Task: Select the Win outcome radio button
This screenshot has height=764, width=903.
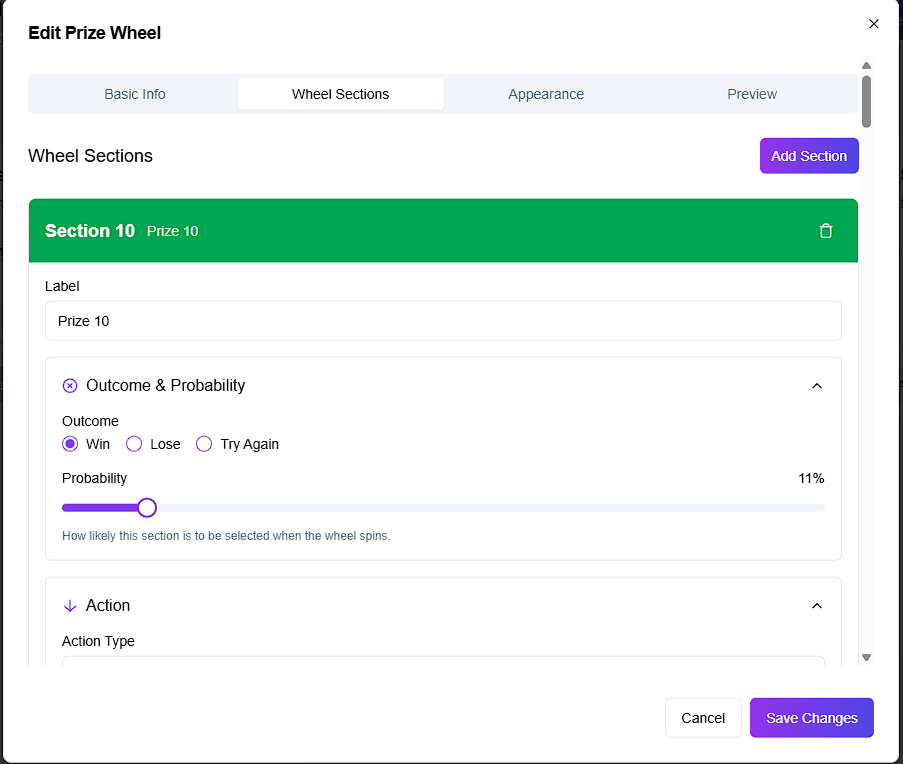Action: [70, 444]
